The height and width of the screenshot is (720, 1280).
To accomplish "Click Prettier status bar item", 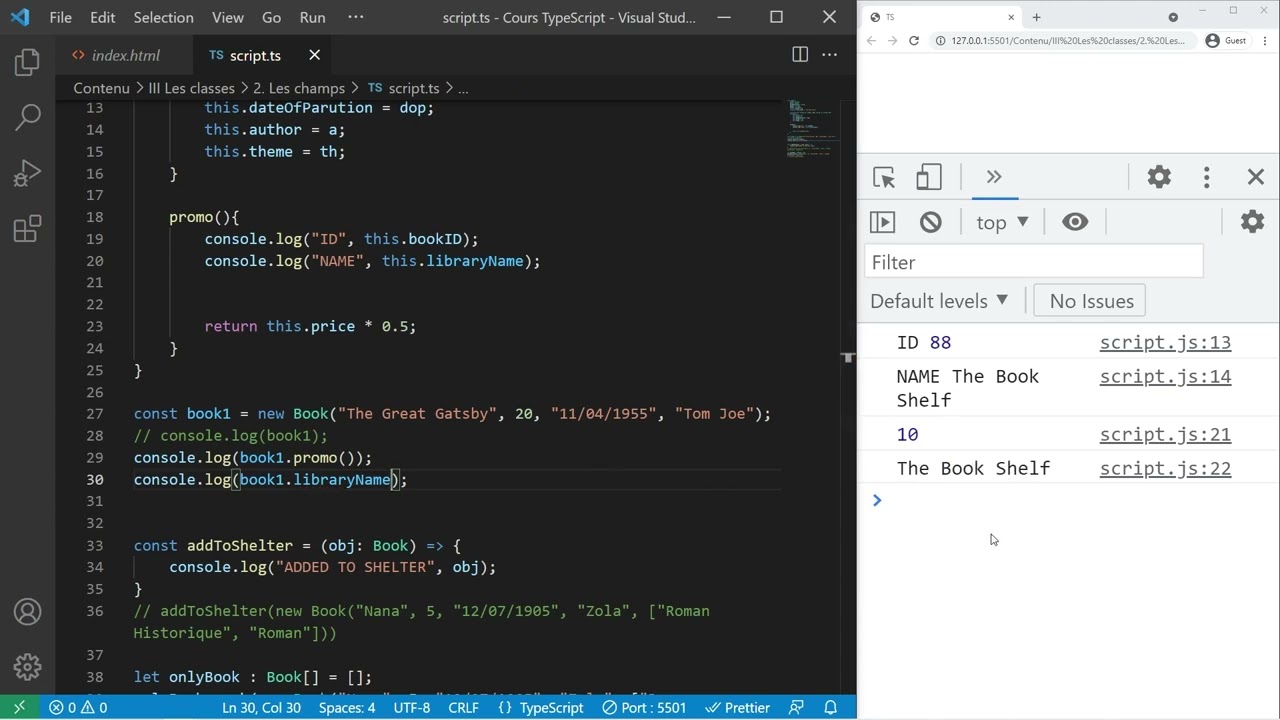I will coord(737,707).
